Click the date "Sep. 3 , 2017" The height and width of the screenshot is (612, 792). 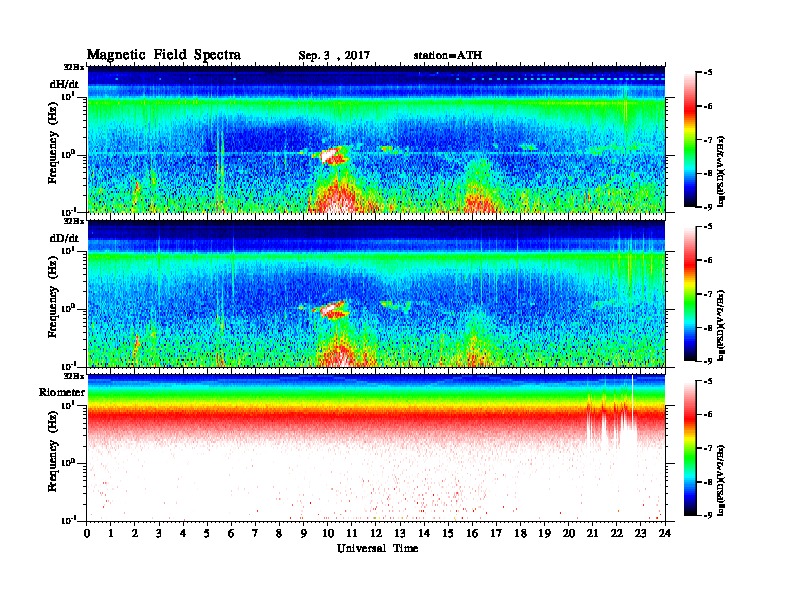[x=334, y=56]
